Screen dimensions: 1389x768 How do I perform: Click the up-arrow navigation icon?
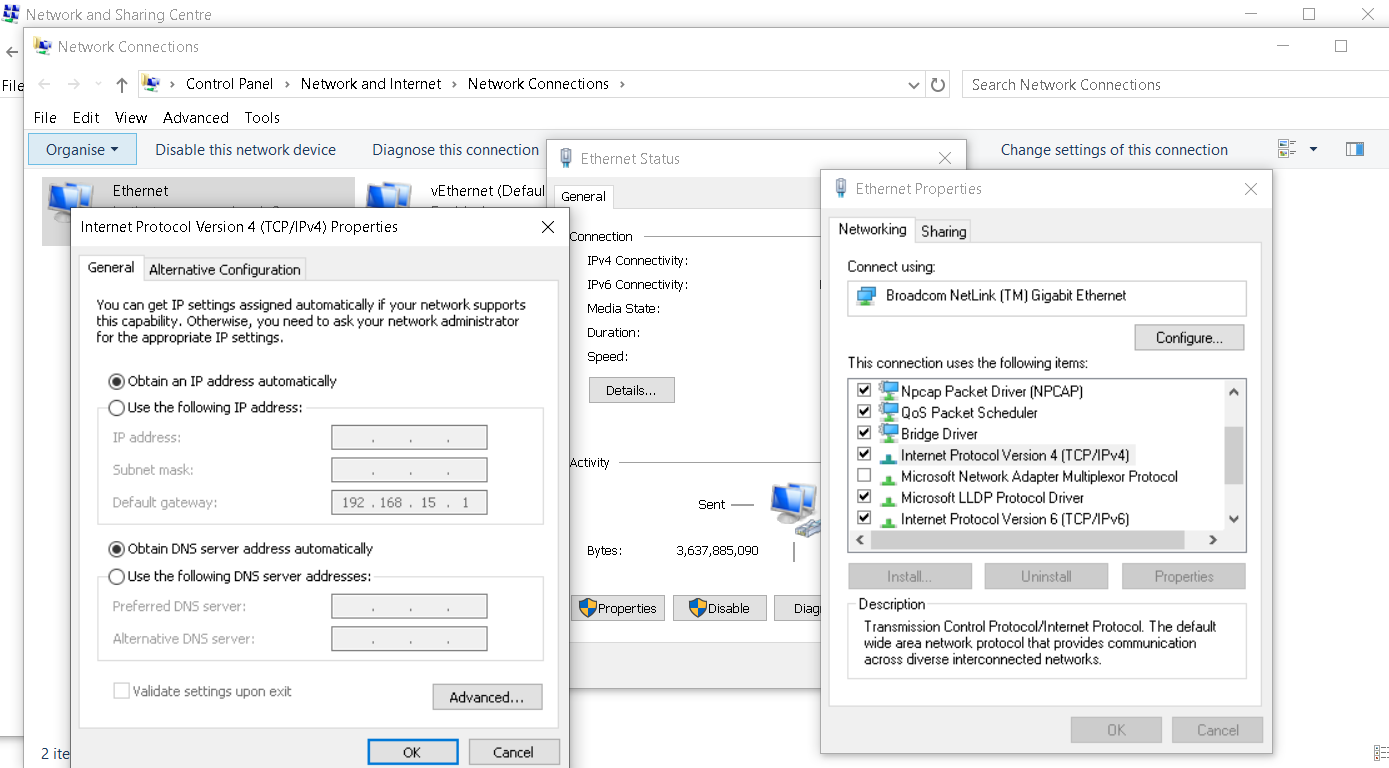[x=122, y=85]
